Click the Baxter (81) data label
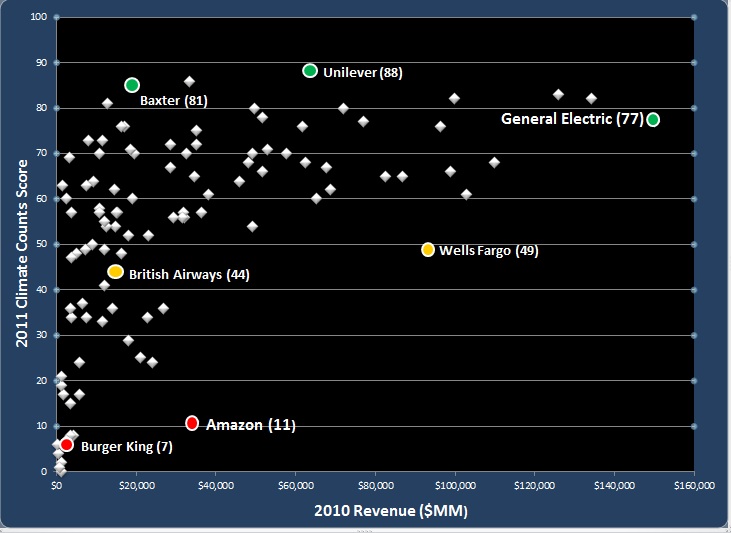 [174, 101]
